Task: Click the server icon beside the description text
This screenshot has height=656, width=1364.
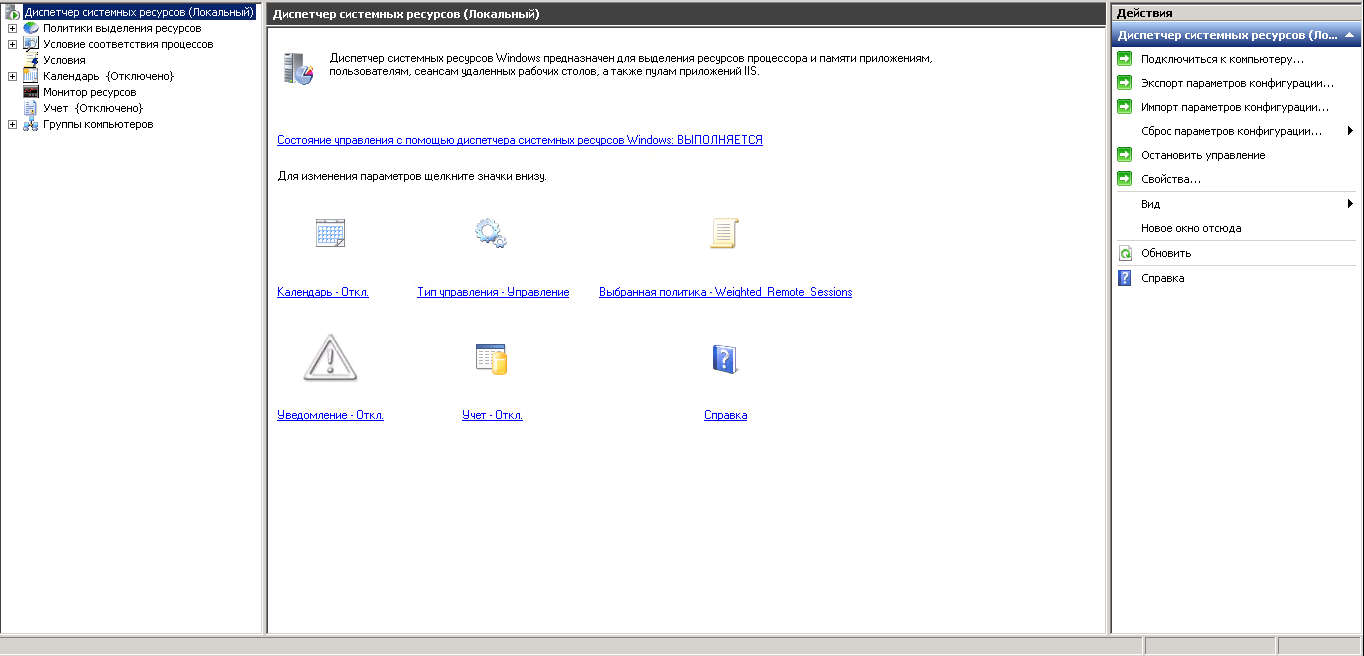Action: (298, 69)
